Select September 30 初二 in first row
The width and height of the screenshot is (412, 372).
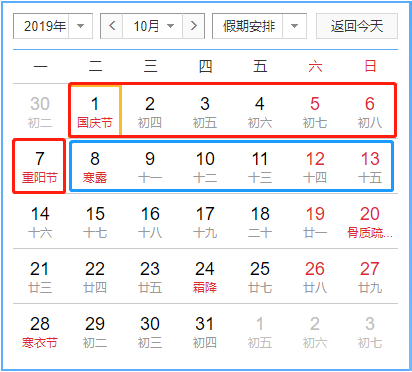tap(40, 112)
